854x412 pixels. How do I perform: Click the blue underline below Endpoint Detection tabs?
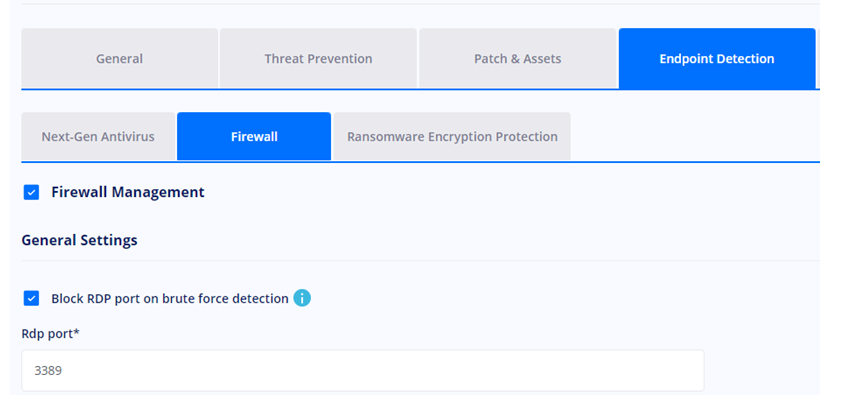tap(420, 89)
